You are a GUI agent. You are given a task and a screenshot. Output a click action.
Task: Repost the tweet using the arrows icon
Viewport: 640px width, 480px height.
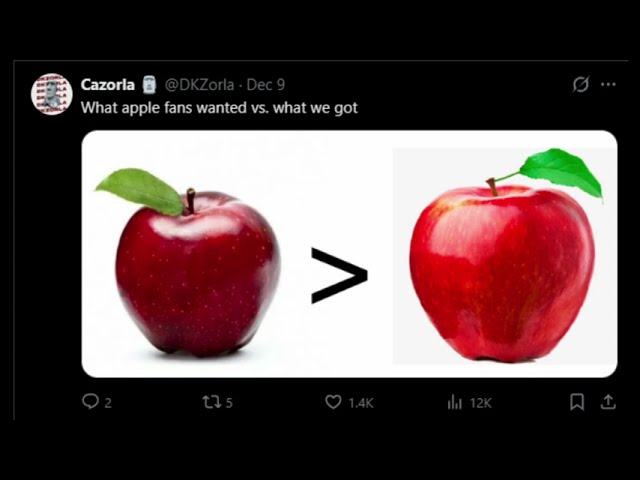[x=212, y=402]
